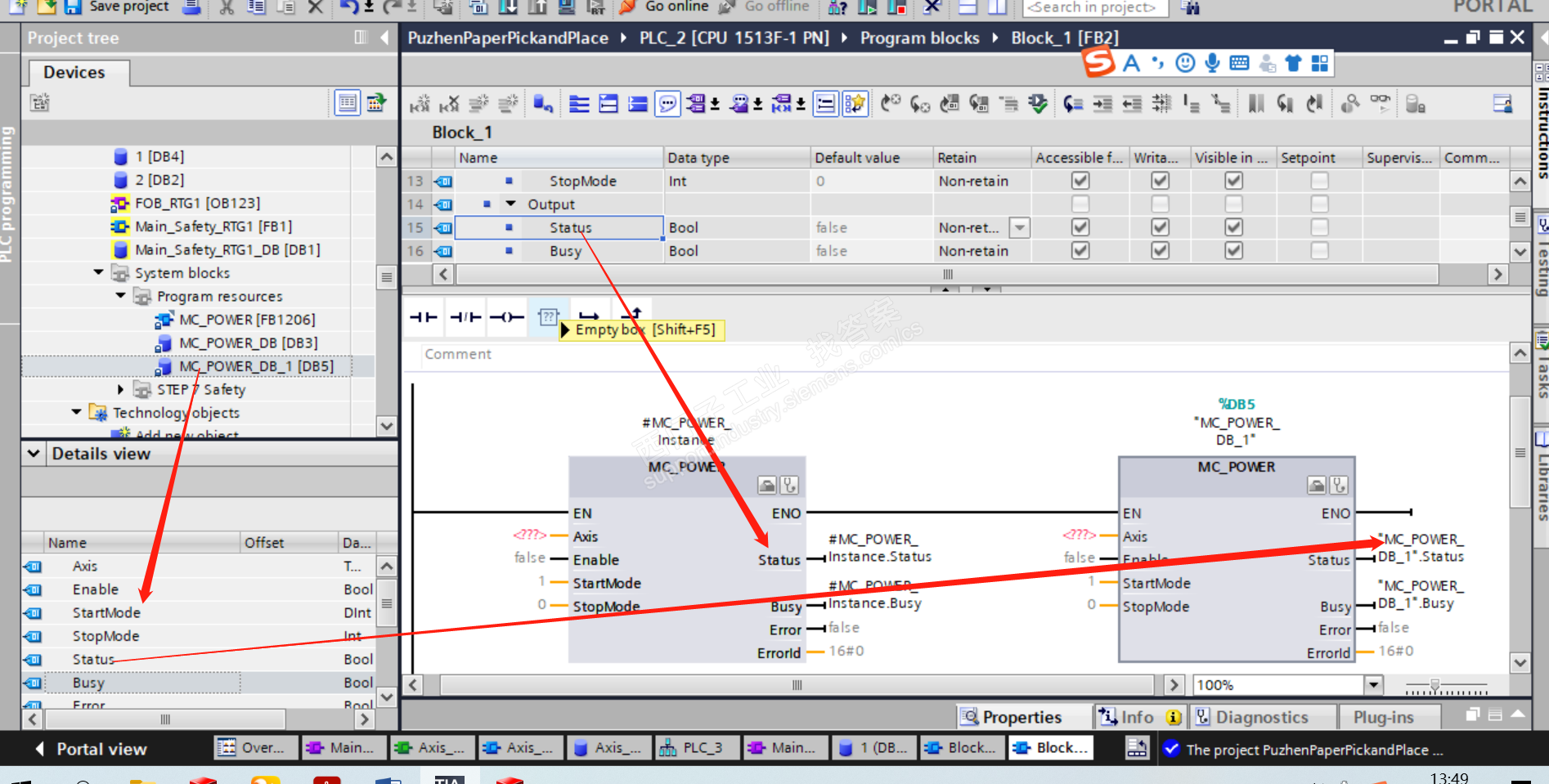Insert an empty box instruction
1549x784 pixels.
547,317
